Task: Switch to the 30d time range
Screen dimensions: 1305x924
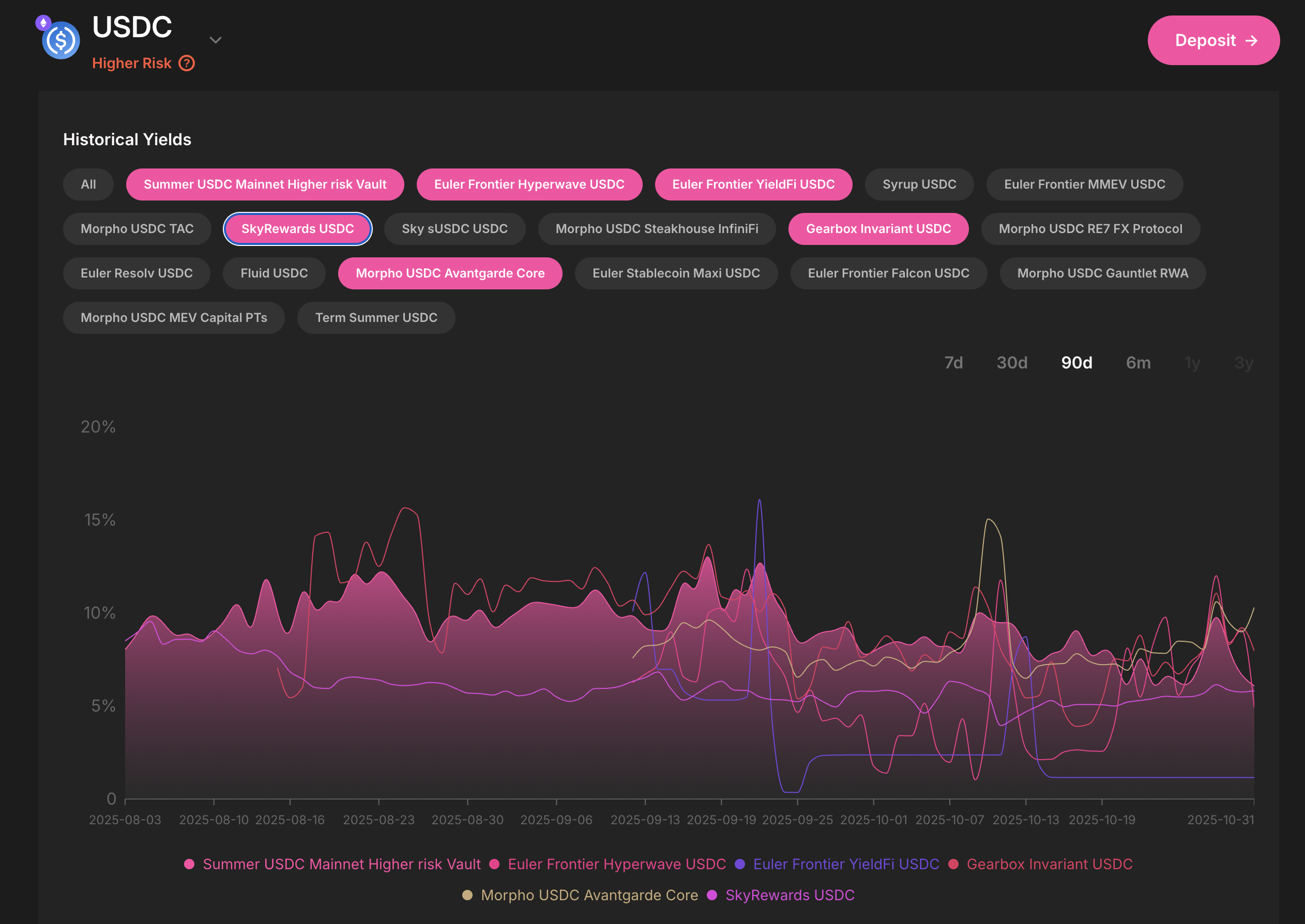Action: 1011,362
